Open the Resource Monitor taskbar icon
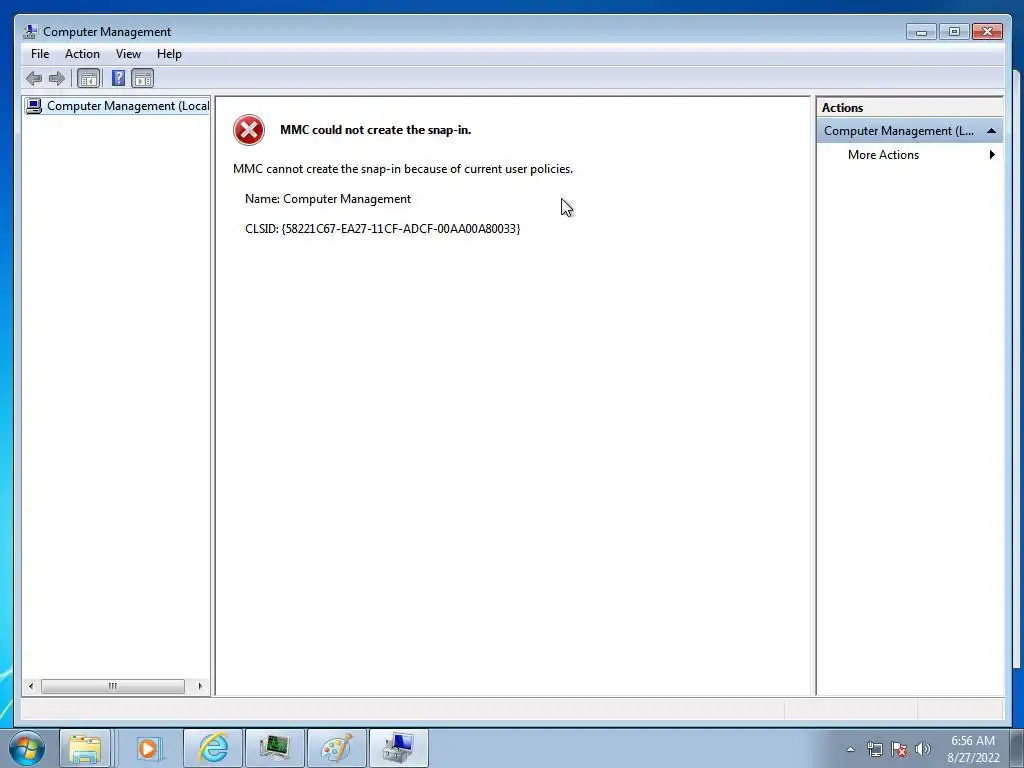This screenshot has width=1024, height=768. [274, 748]
